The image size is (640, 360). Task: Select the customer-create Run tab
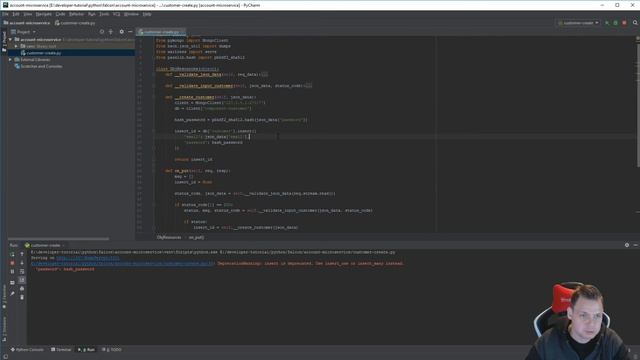coord(45,245)
